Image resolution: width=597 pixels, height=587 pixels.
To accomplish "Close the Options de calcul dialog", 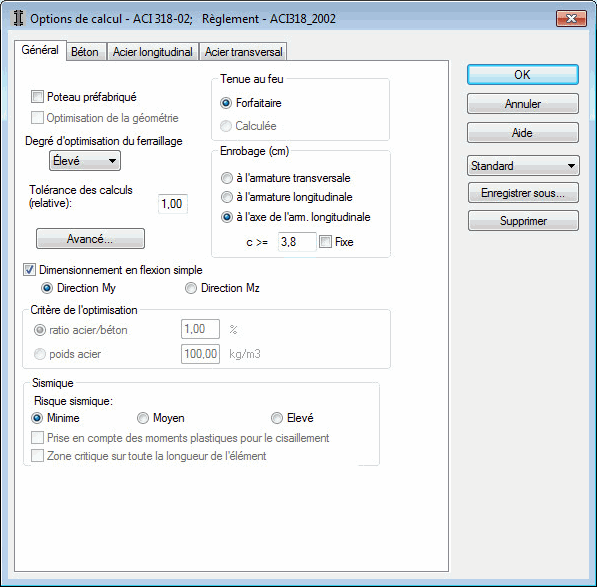I will pyautogui.click(x=571, y=18).
